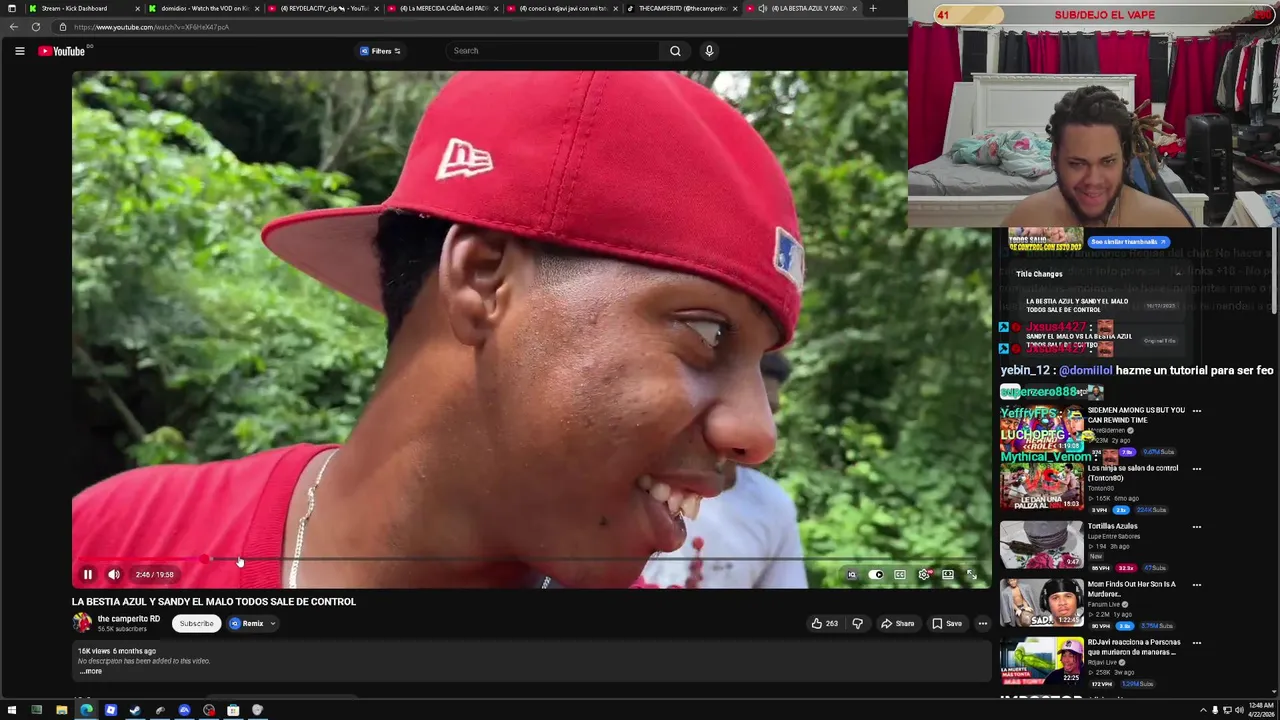Switch to conoci a rdjavi tab
Viewport: 1280px width, 720px height.
pos(560,8)
